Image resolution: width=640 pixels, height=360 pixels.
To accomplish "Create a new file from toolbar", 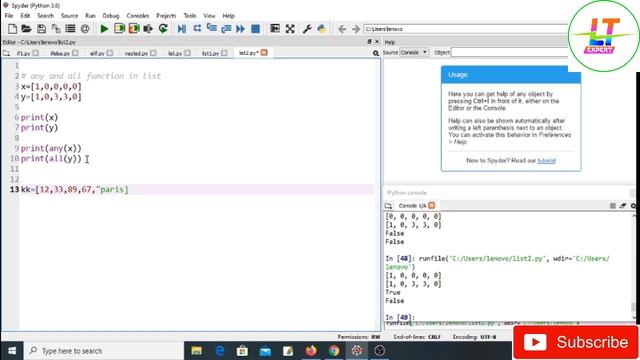I will (x=12, y=29).
